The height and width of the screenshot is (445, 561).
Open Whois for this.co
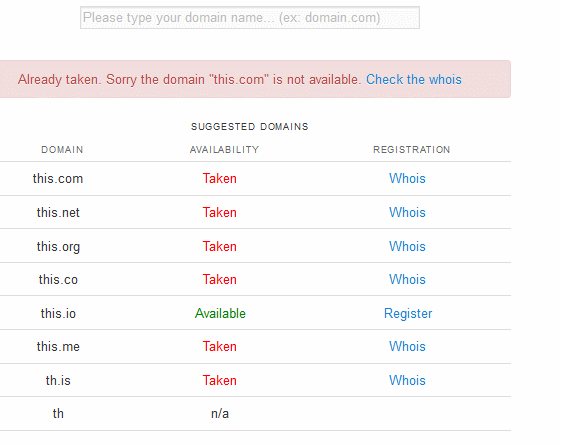pos(407,279)
